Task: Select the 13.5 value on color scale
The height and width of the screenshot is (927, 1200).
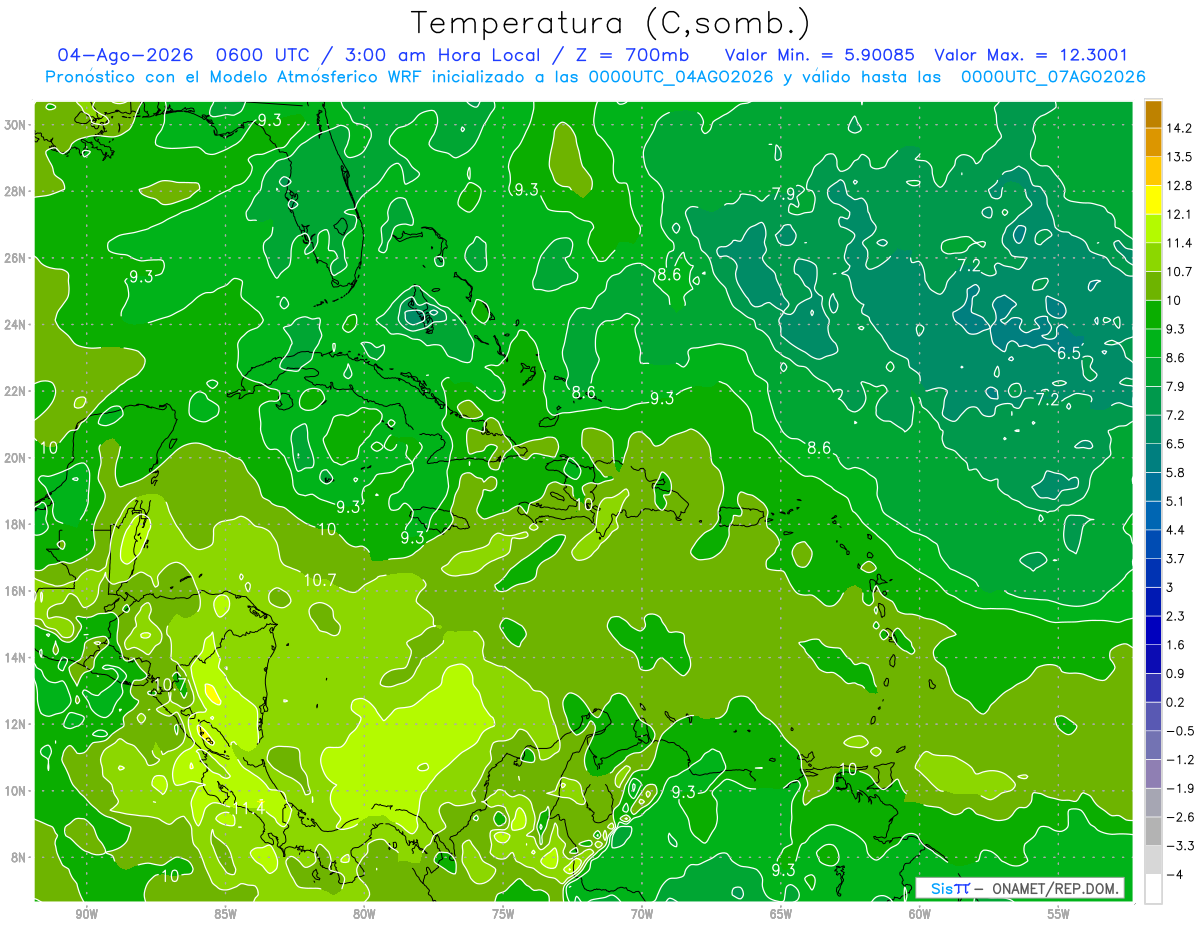Action: tap(1179, 157)
